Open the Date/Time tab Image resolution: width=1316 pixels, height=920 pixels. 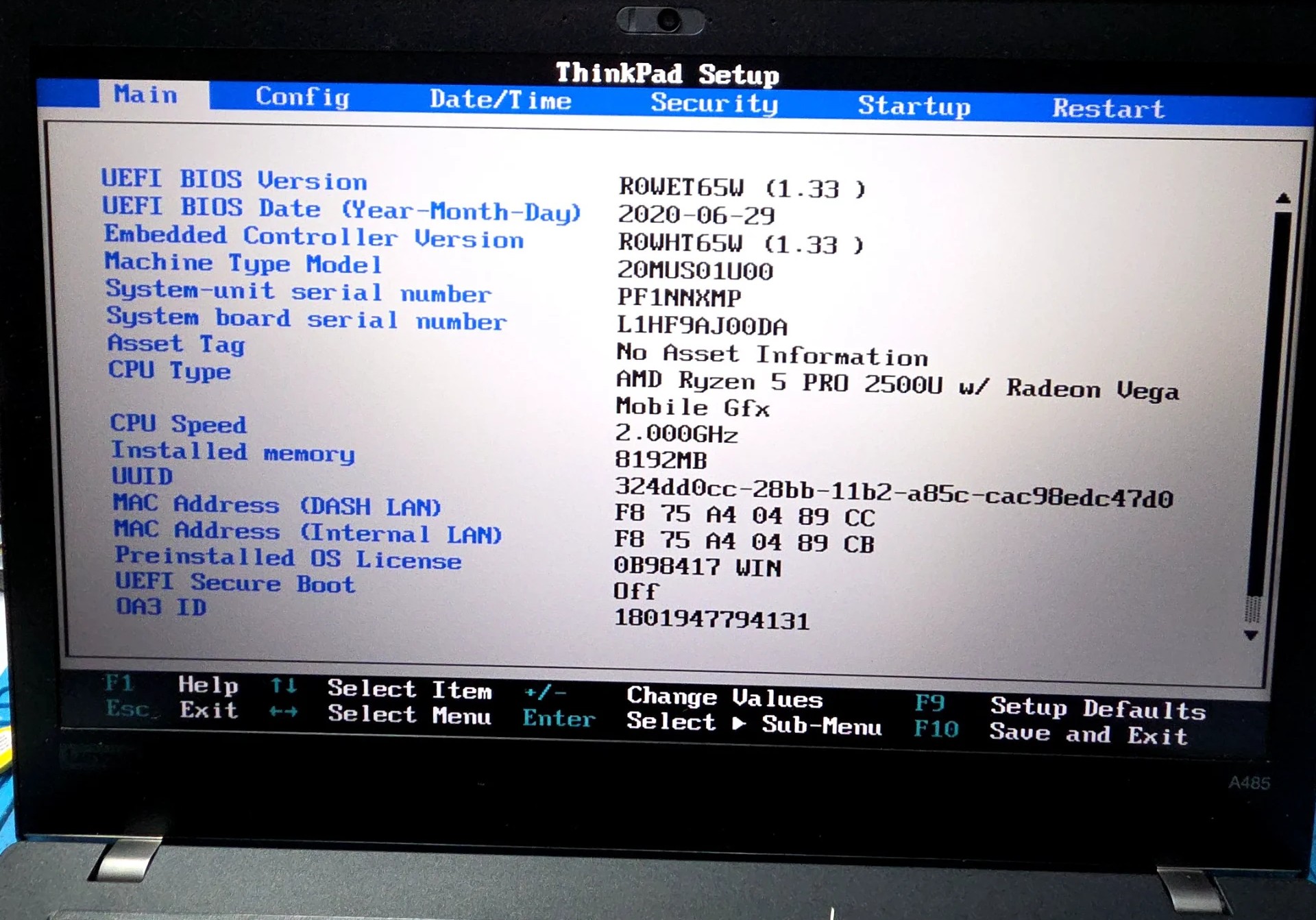500,100
